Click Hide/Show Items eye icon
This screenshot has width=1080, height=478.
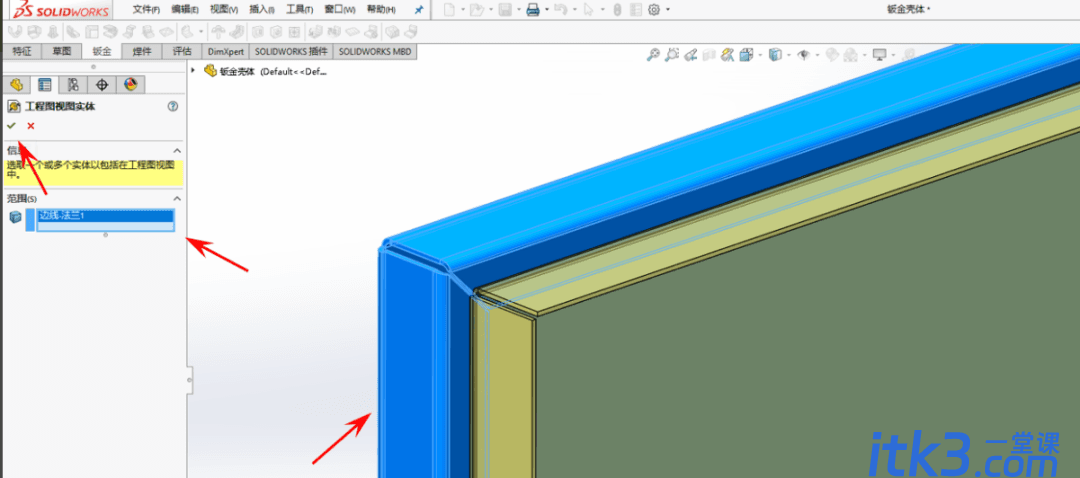(x=803, y=54)
